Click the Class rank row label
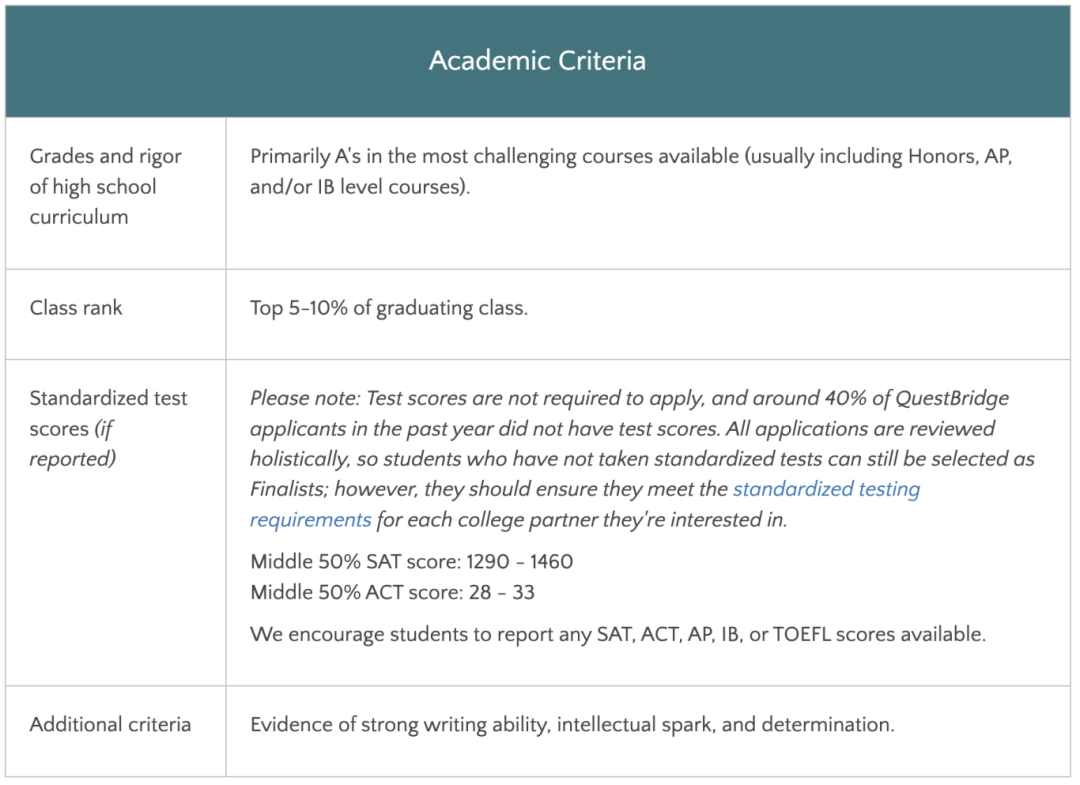 click(x=76, y=308)
